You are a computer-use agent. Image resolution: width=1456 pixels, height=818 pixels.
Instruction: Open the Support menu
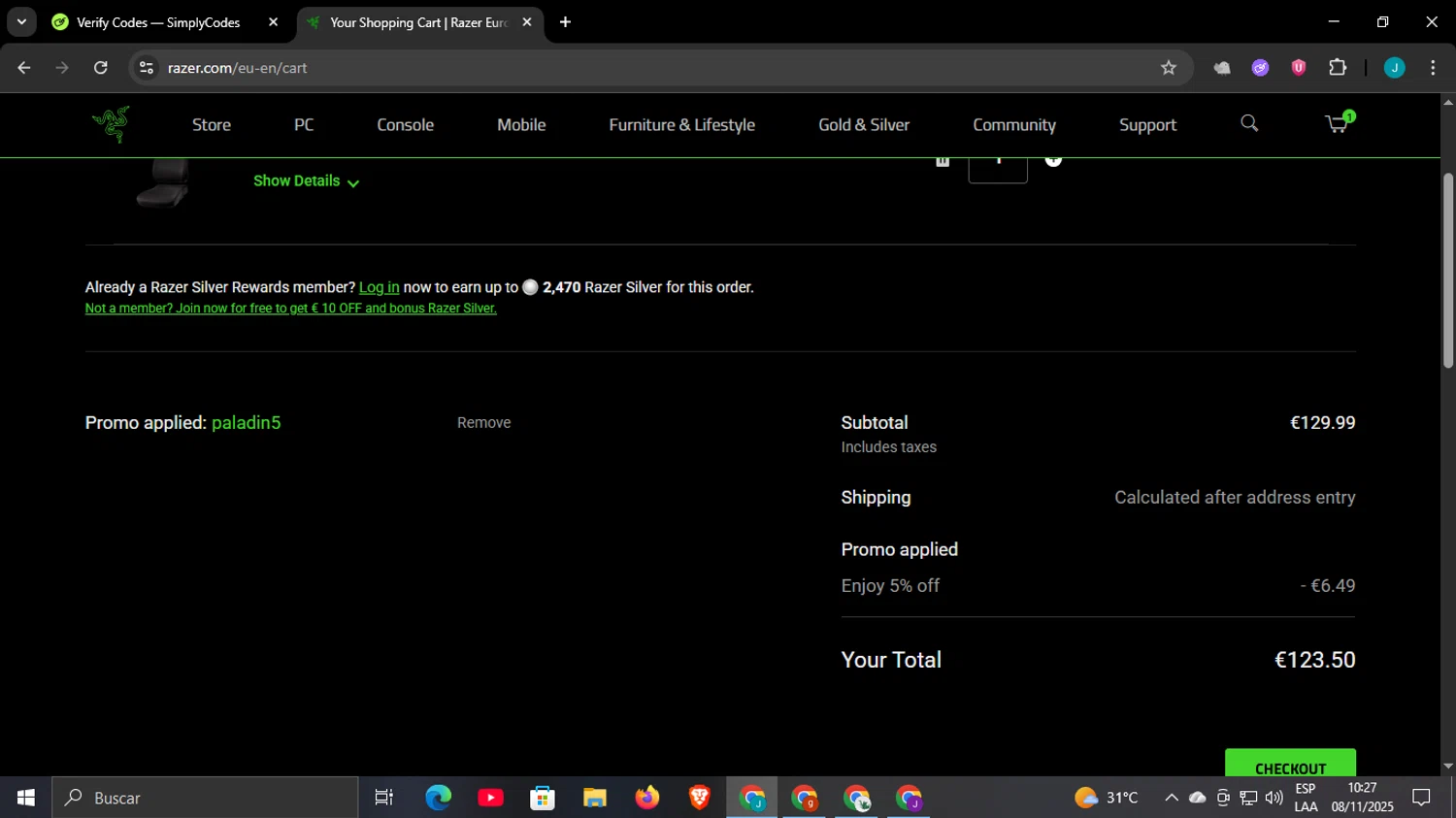(1147, 125)
